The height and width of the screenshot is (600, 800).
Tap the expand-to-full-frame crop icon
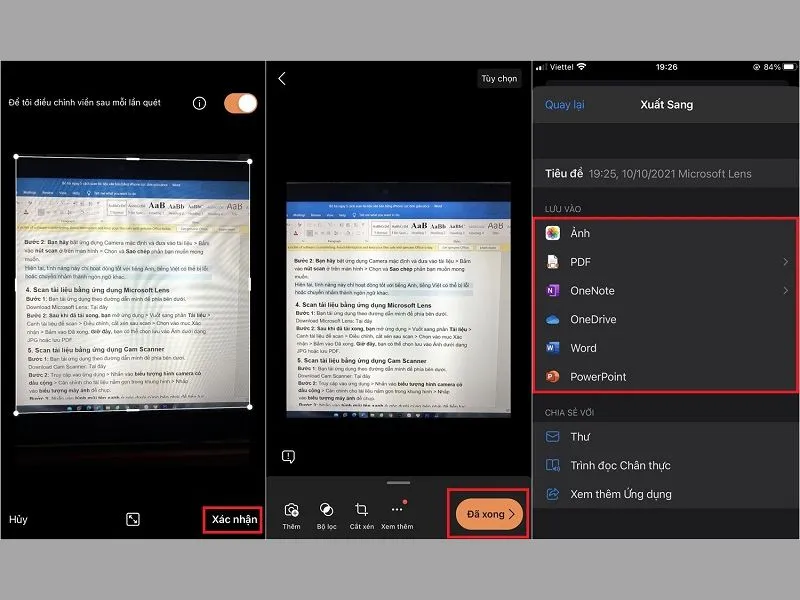tap(133, 519)
